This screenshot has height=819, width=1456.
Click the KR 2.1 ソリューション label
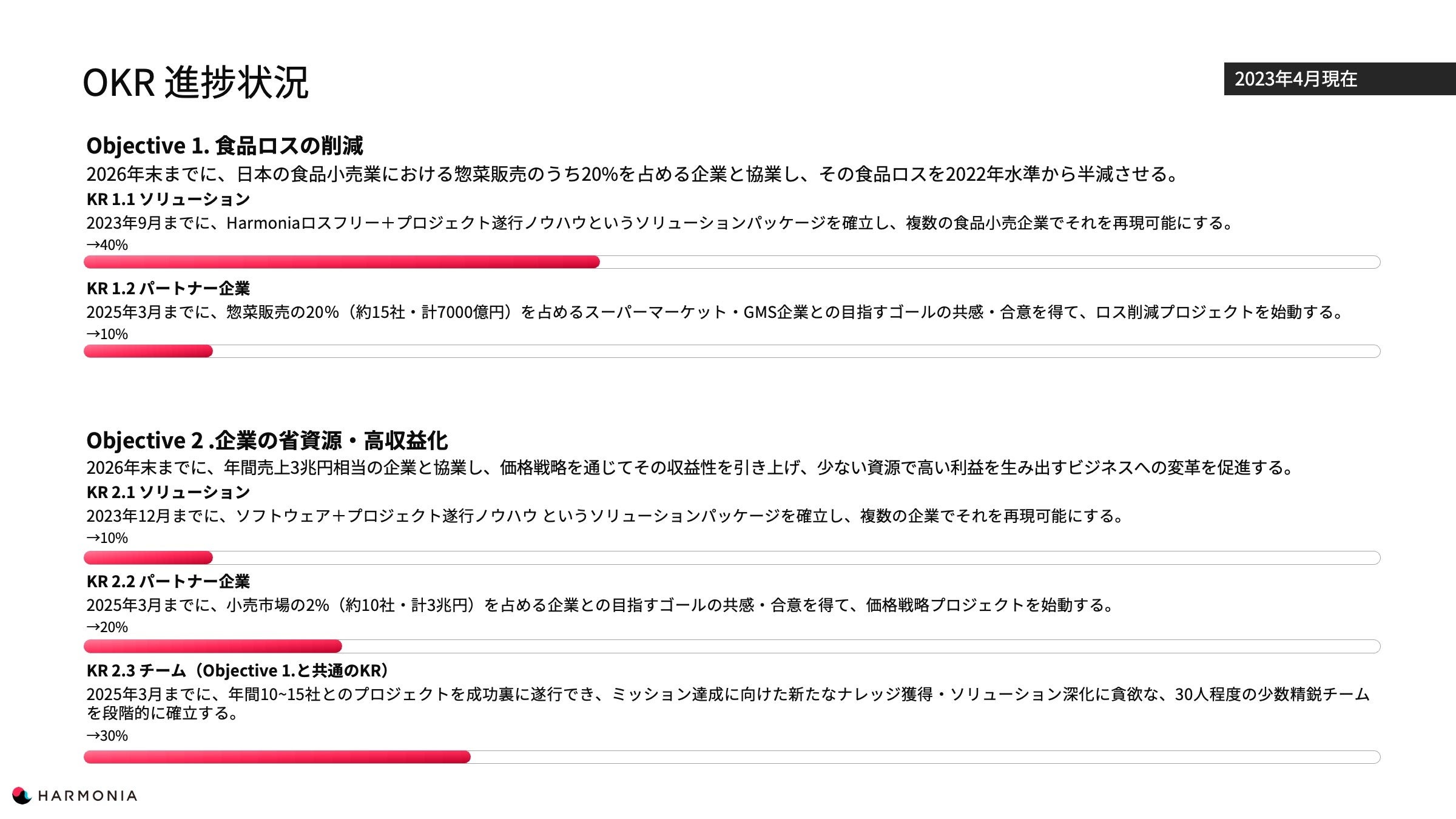click(x=168, y=492)
